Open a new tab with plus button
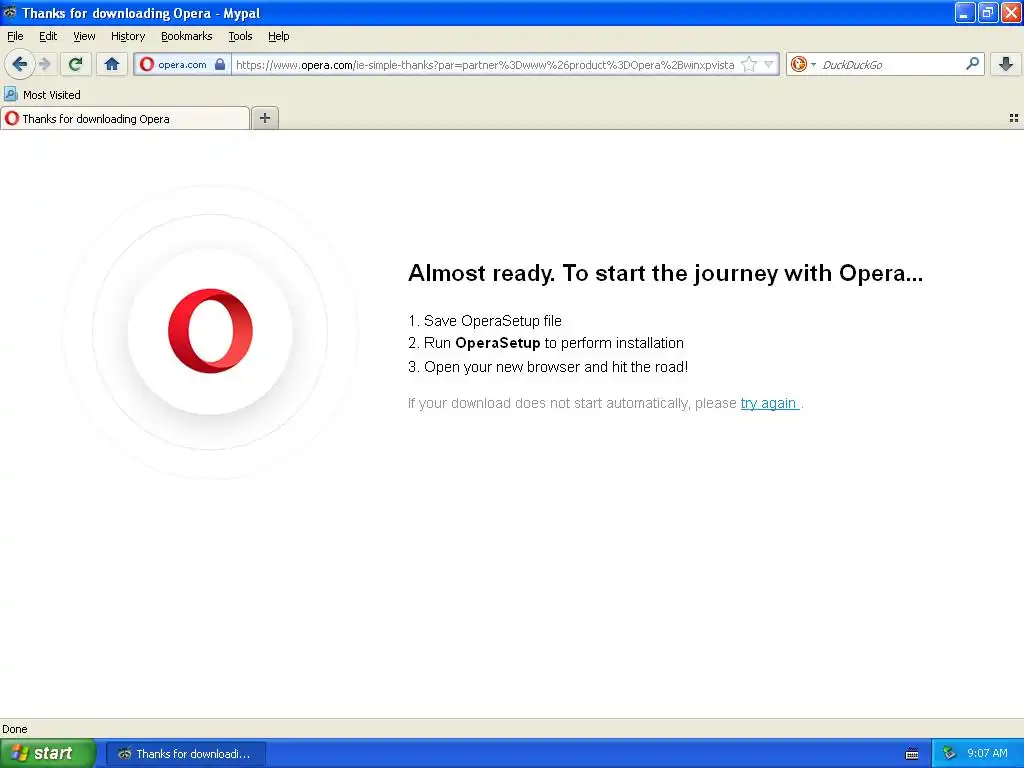The width and height of the screenshot is (1024, 768). [264, 118]
